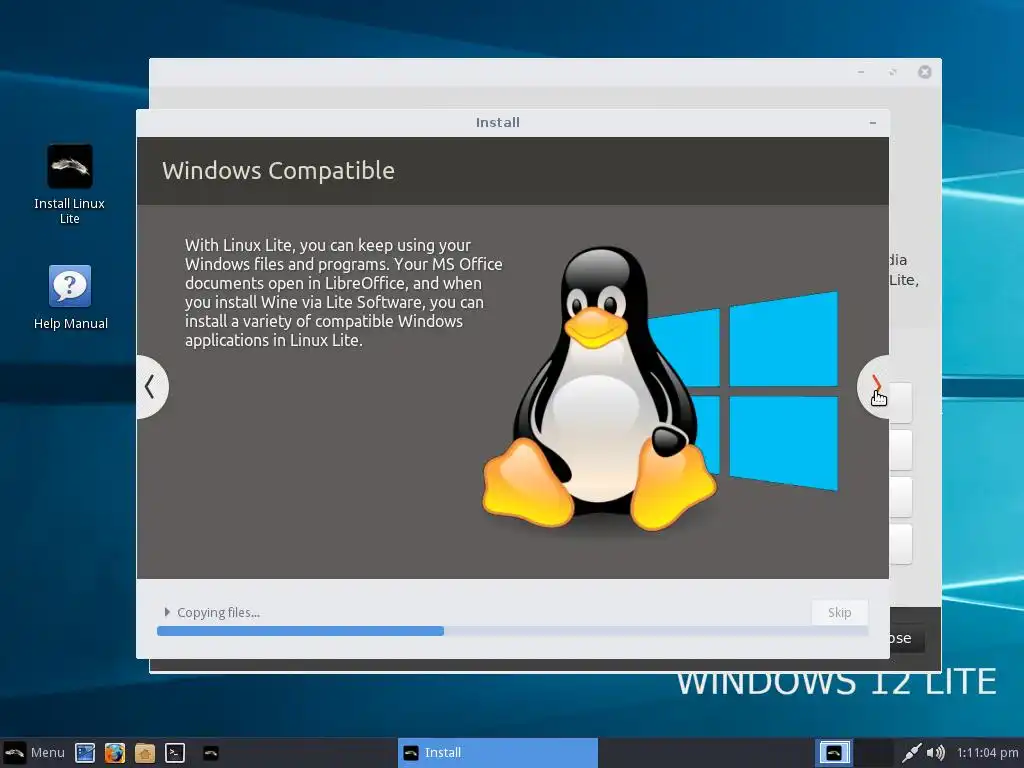Image resolution: width=1024 pixels, height=768 pixels.
Task: Click the Install window title text
Action: pos(498,123)
